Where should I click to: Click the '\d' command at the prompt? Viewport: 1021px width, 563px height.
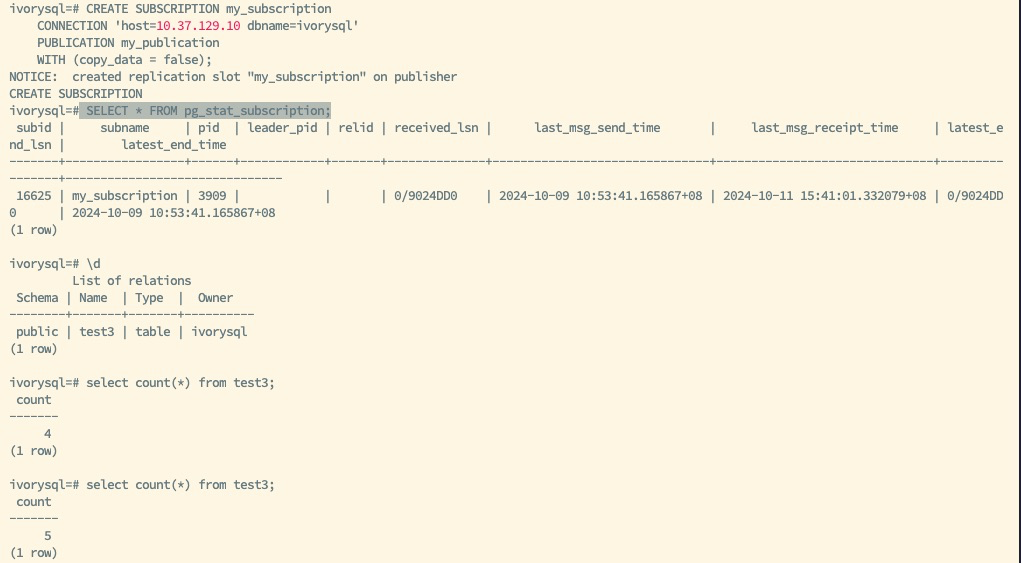click(94, 264)
